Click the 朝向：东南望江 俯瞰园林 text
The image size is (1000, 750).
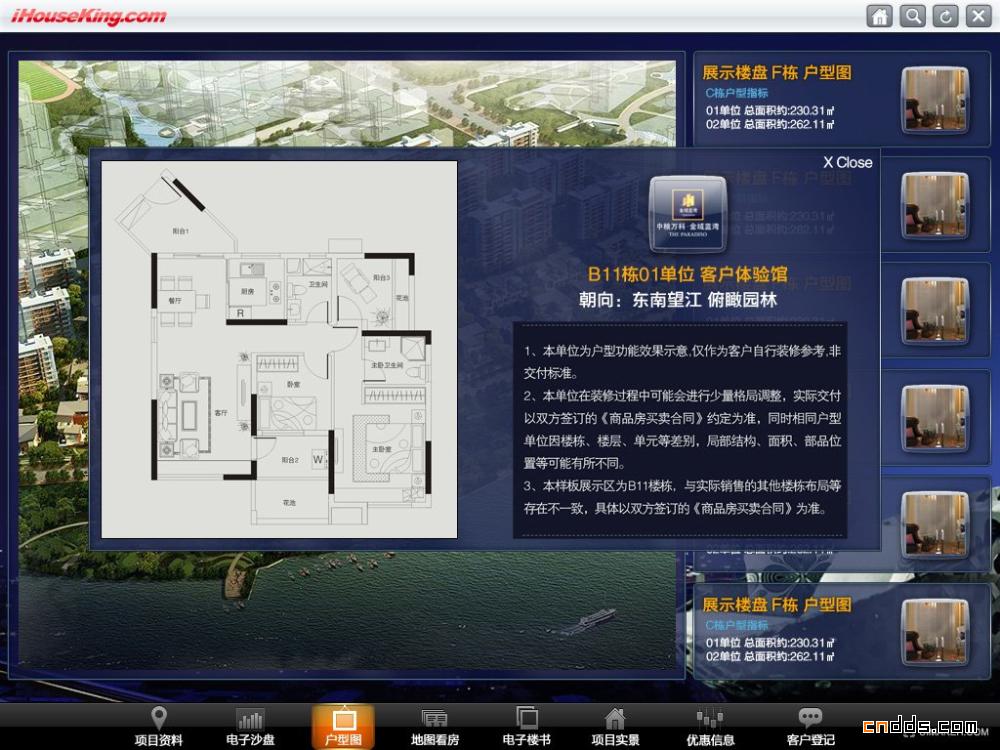pyautogui.click(x=678, y=300)
